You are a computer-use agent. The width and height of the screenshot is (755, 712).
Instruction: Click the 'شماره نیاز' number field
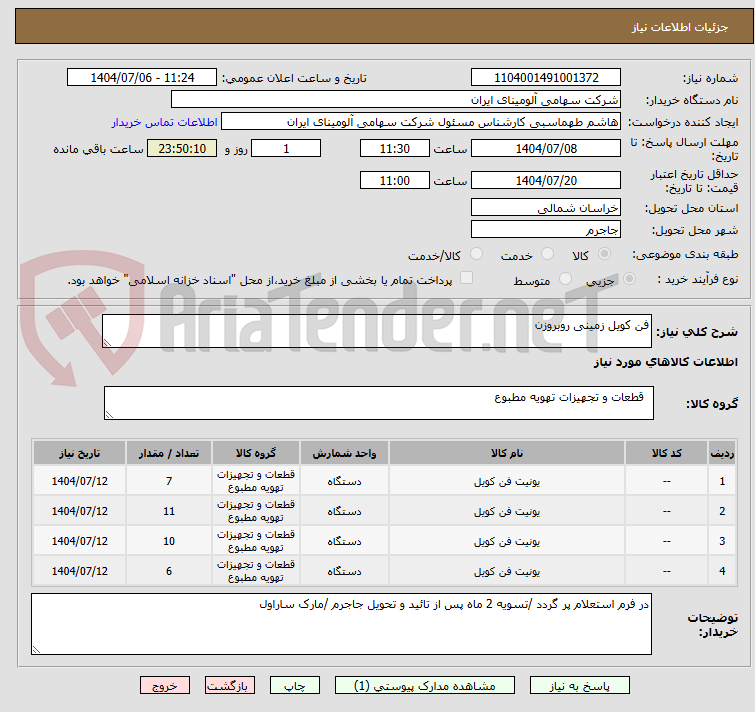pyautogui.click(x=545, y=78)
